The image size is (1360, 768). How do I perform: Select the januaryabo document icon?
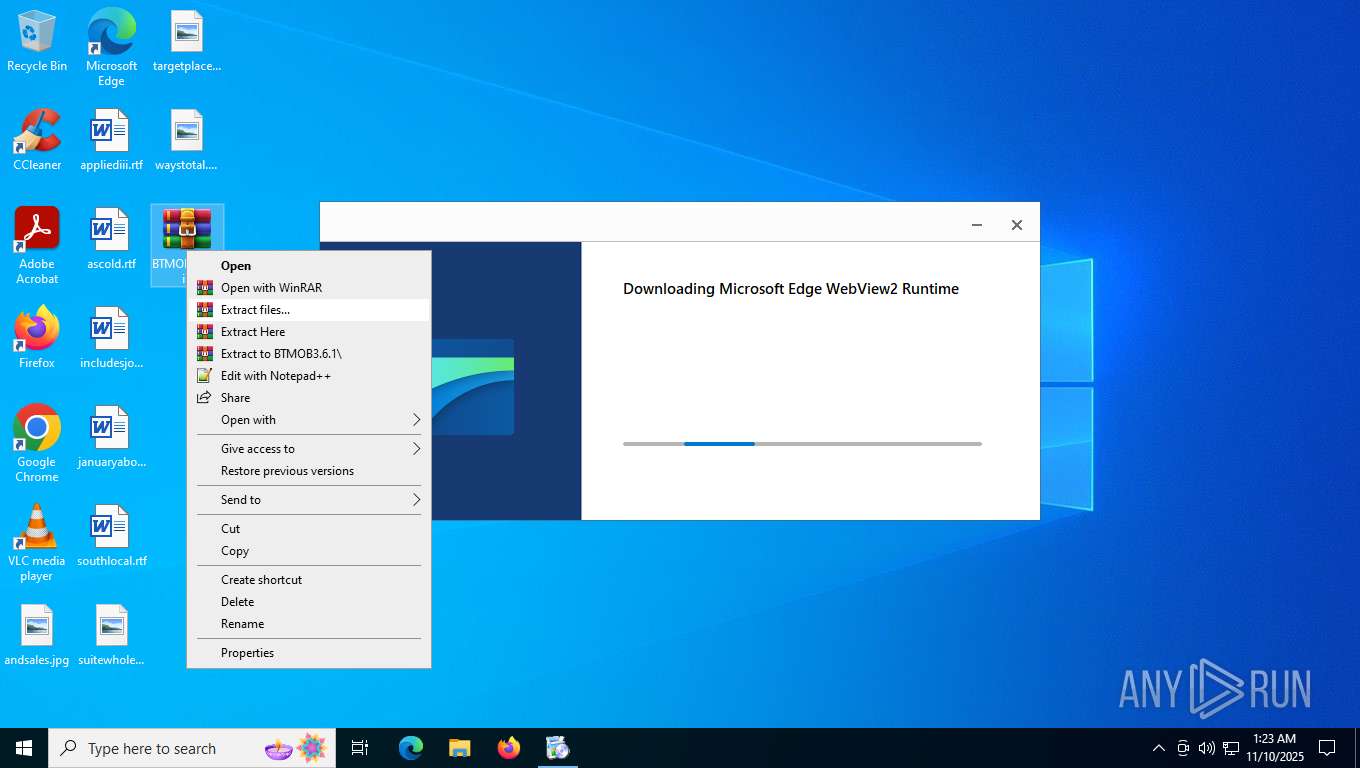tap(111, 437)
